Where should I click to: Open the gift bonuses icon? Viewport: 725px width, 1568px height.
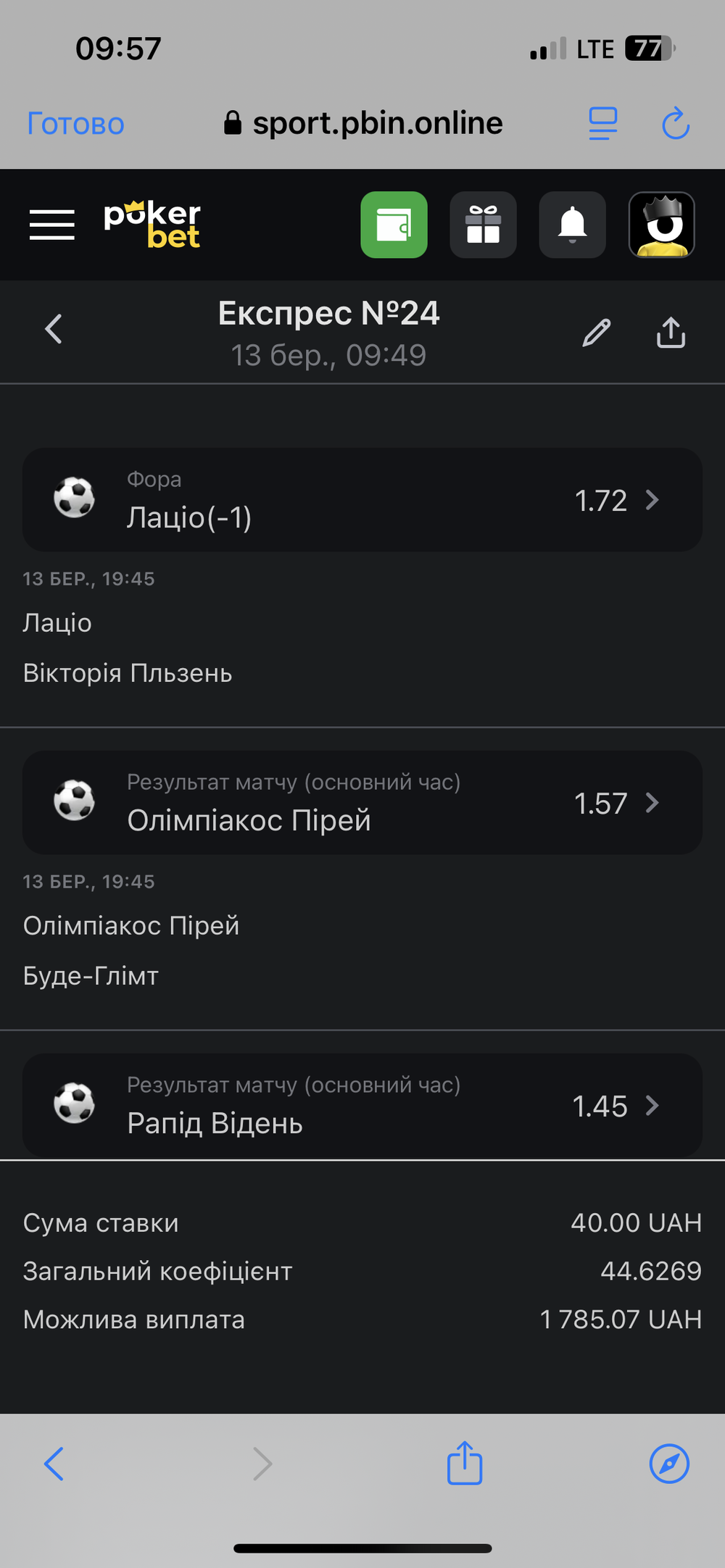pos(483,225)
